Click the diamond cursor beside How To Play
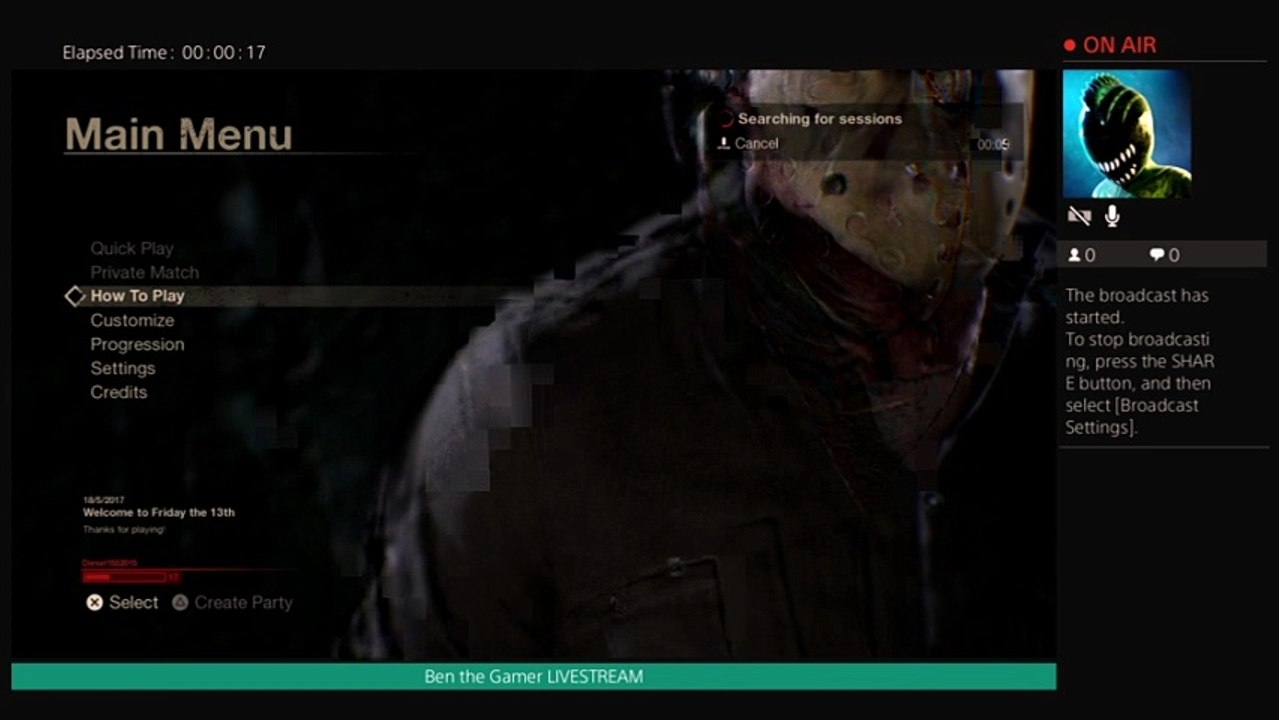 pos(75,296)
